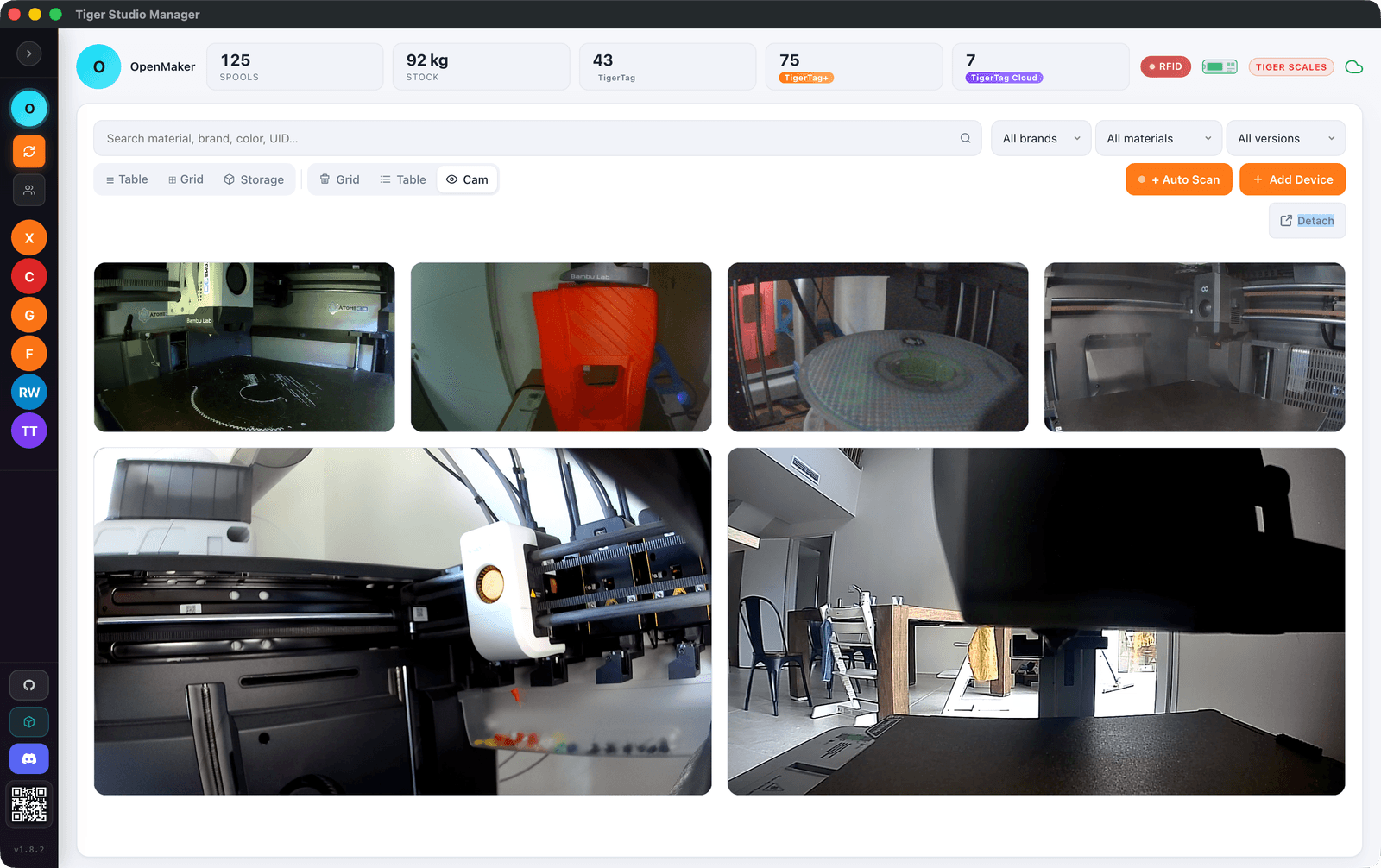Open the GitHub link icon
This screenshot has width=1381, height=868.
click(x=29, y=685)
